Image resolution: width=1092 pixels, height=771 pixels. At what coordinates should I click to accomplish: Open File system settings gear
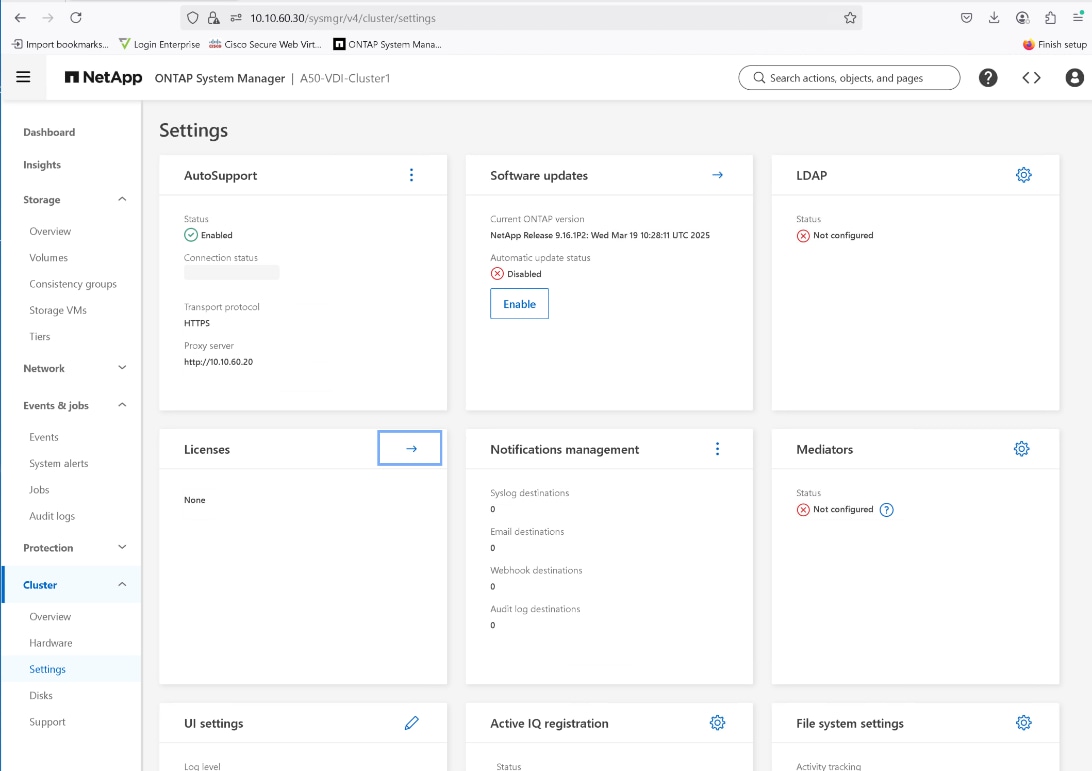pyautogui.click(x=1023, y=723)
